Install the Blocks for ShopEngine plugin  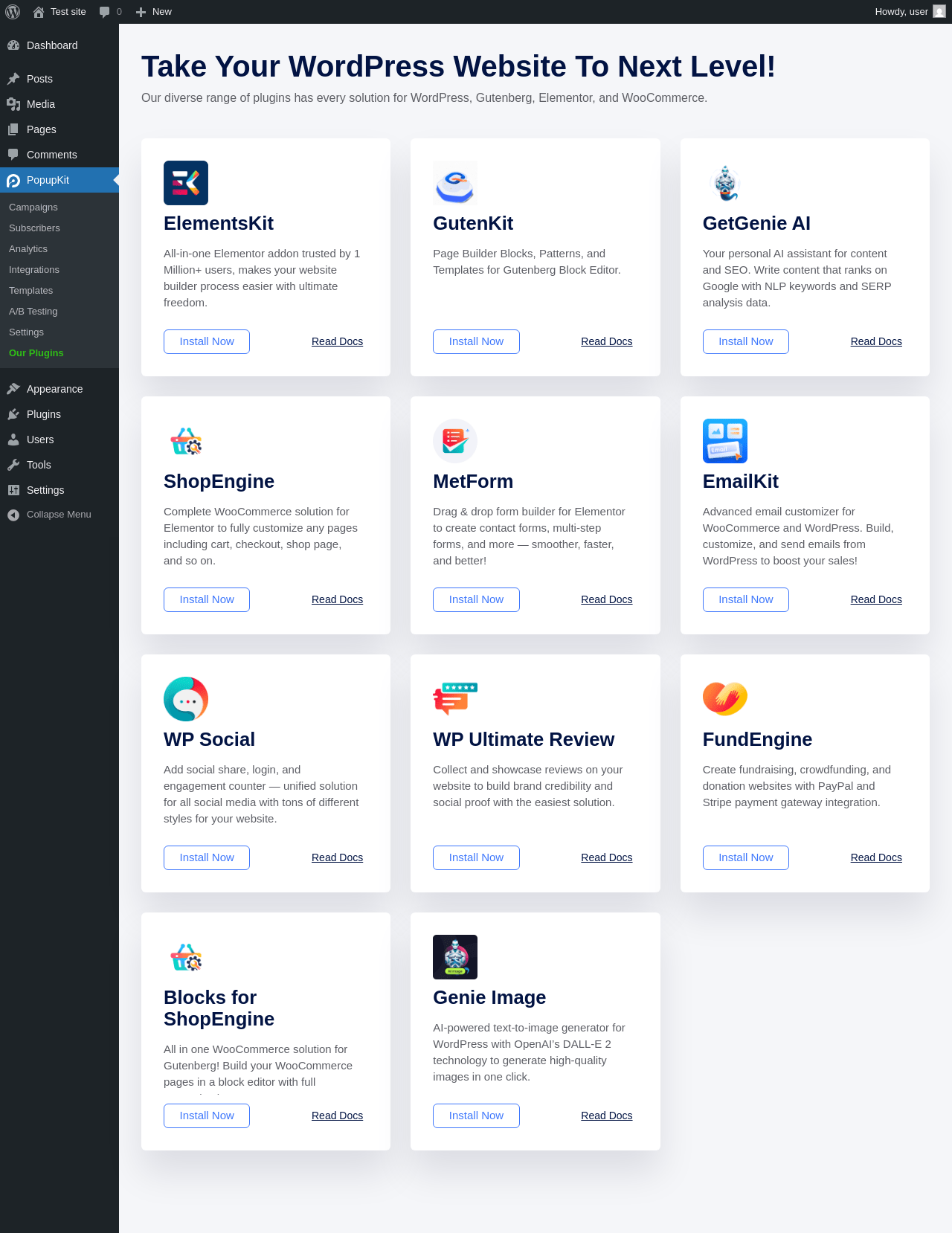click(207, 1116)
